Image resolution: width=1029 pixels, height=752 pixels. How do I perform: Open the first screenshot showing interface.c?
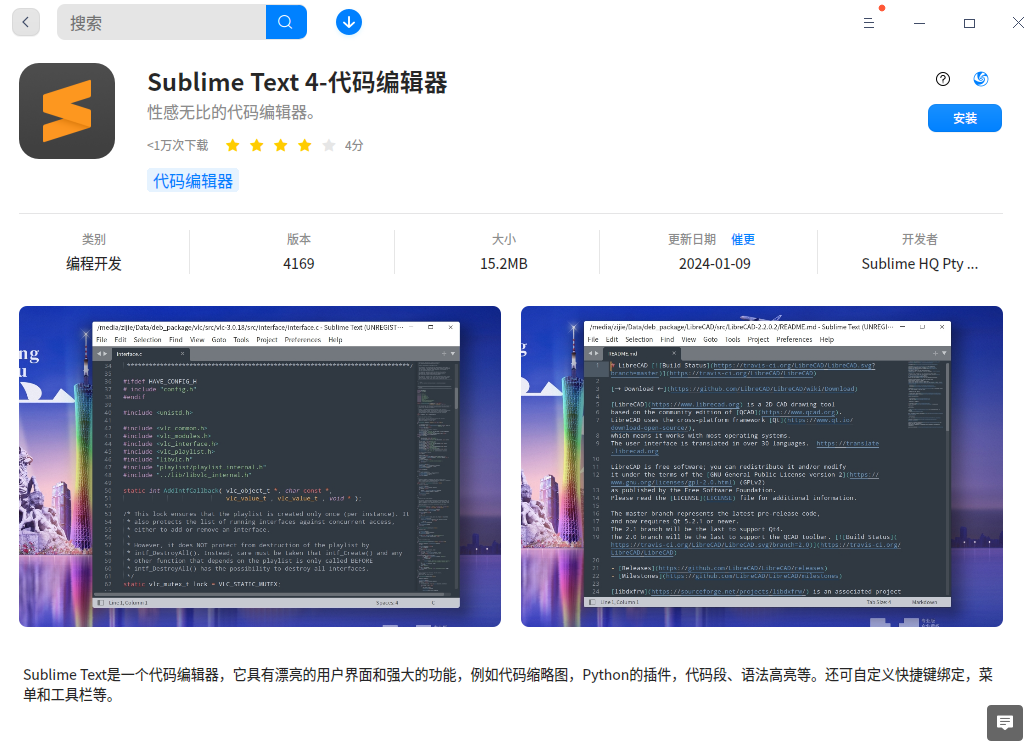tap(260, 467)
